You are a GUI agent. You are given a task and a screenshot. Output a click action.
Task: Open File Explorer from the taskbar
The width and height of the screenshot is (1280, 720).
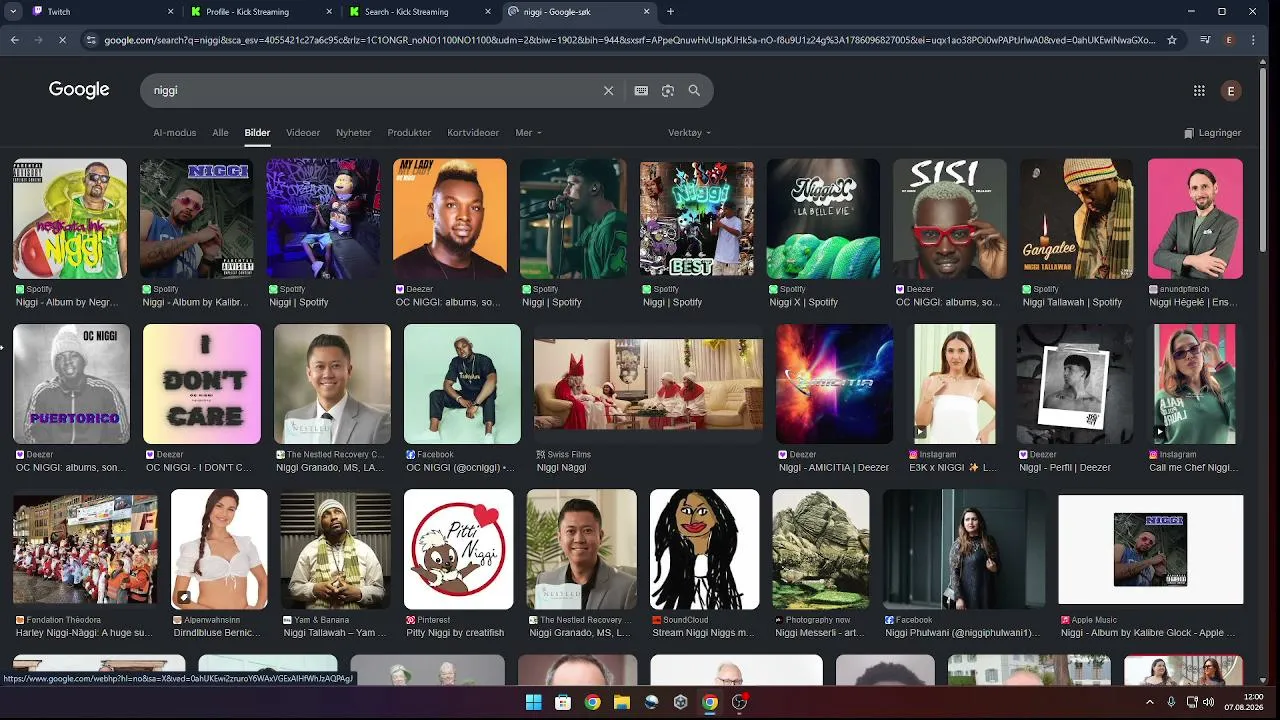coord(622,702)
